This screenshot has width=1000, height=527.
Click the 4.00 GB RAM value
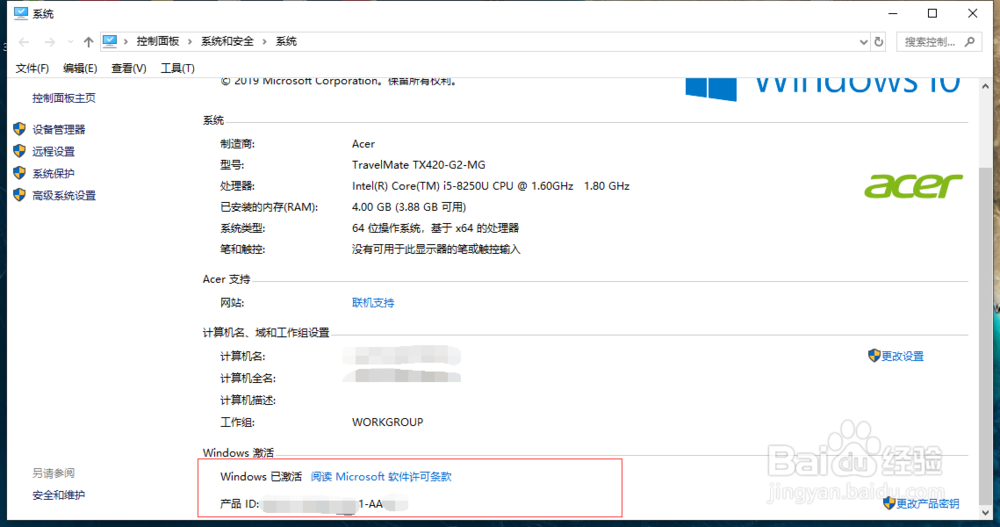pyautogui.click(x=409, y=207)
